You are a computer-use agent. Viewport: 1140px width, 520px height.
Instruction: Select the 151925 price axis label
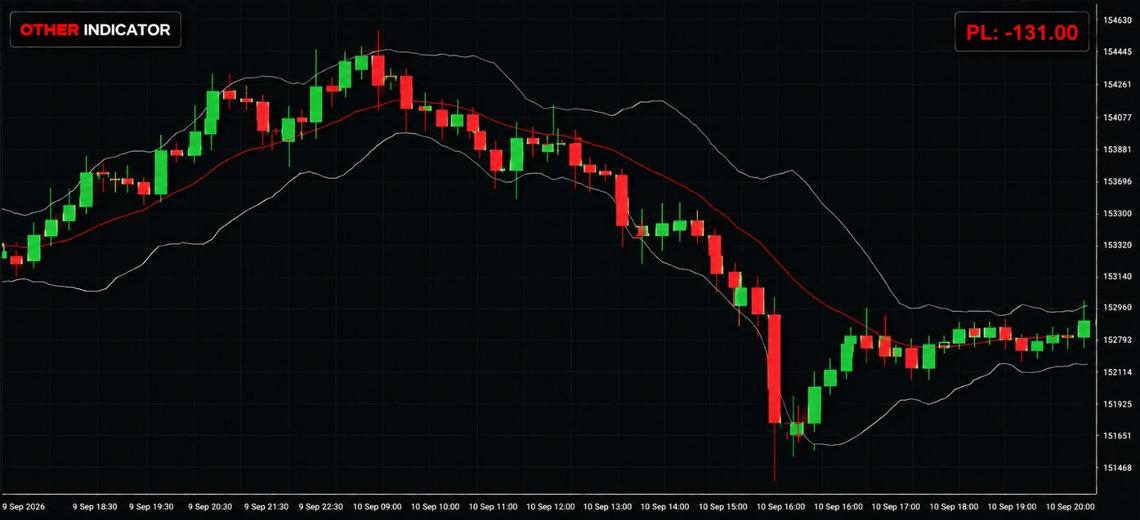pyautogui.click(x=1118, y=404)
